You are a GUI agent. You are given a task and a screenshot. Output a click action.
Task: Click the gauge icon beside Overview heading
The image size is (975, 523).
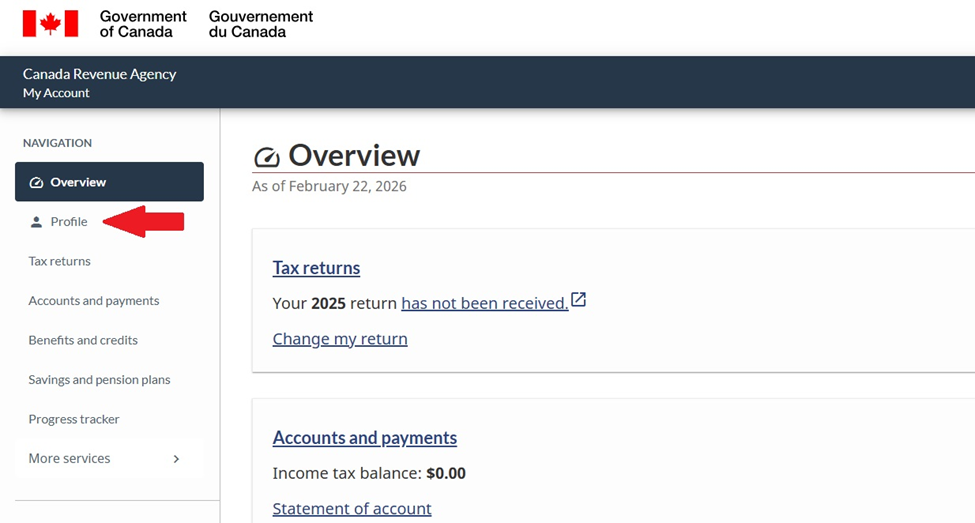click(x=267, y=158)
